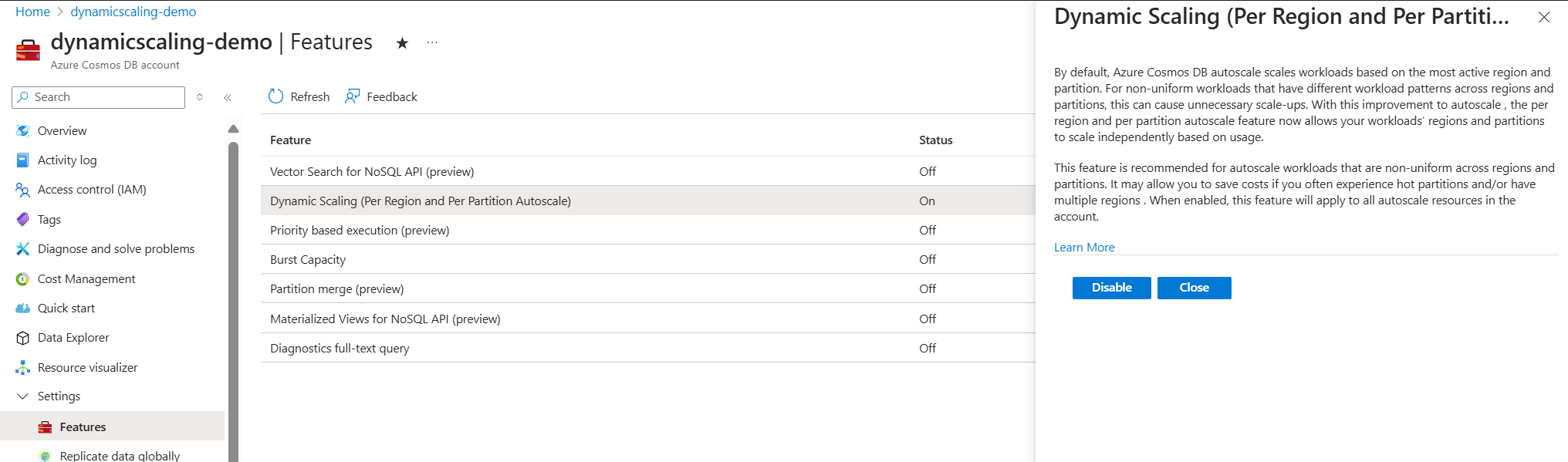Select the Burst Capacity feature row
This screenshot has height=462, width=1568.
(308, 260)
